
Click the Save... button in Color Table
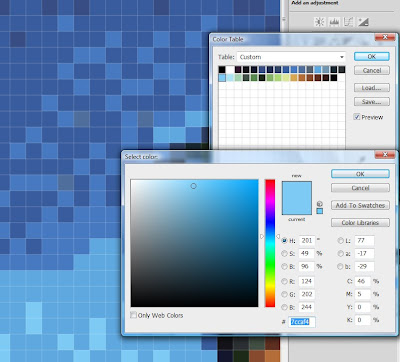372,102
